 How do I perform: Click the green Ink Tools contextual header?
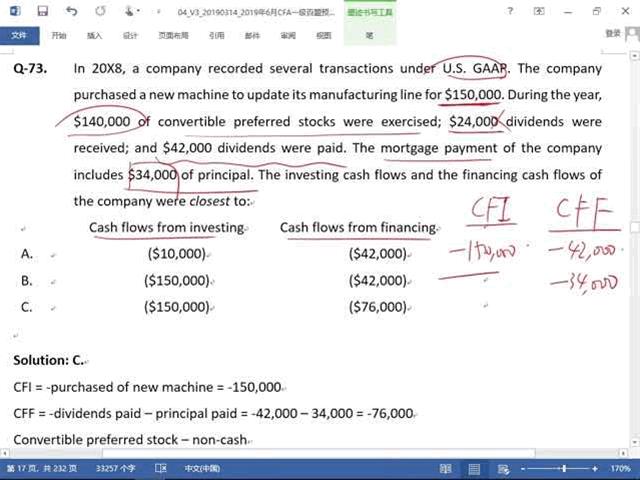[x=370, y=12]
